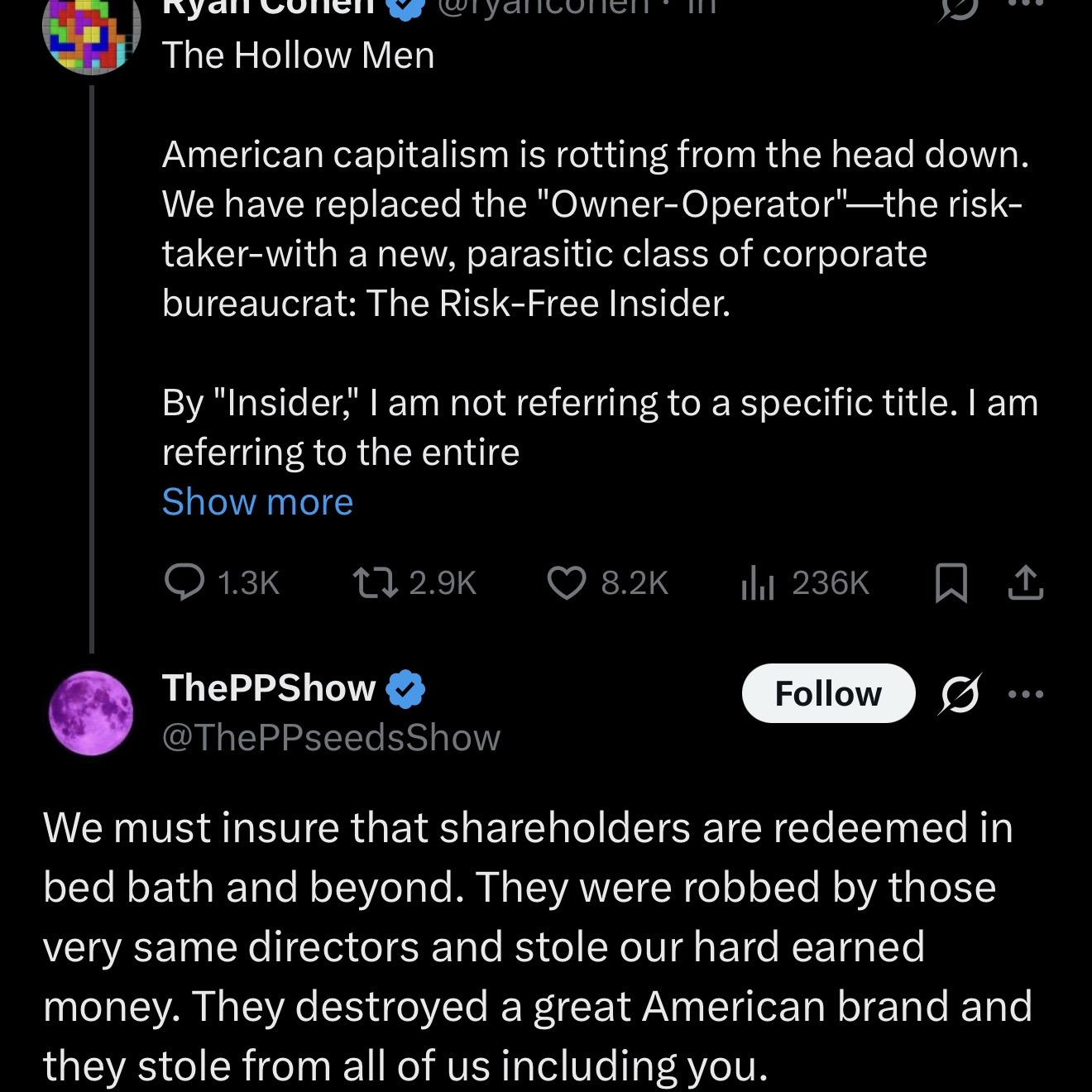Open ThePPShow's purple moon avatar
The image size is (1092, 1092).
click(x=91, y=712)
